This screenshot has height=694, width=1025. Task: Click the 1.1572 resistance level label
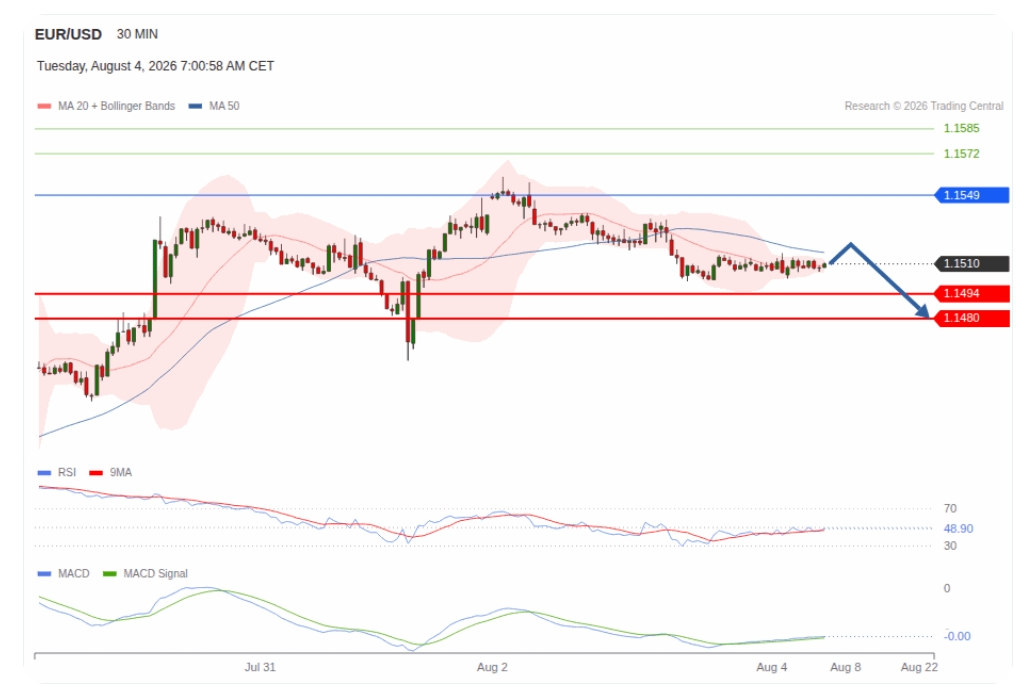click(x=961, y=154)
